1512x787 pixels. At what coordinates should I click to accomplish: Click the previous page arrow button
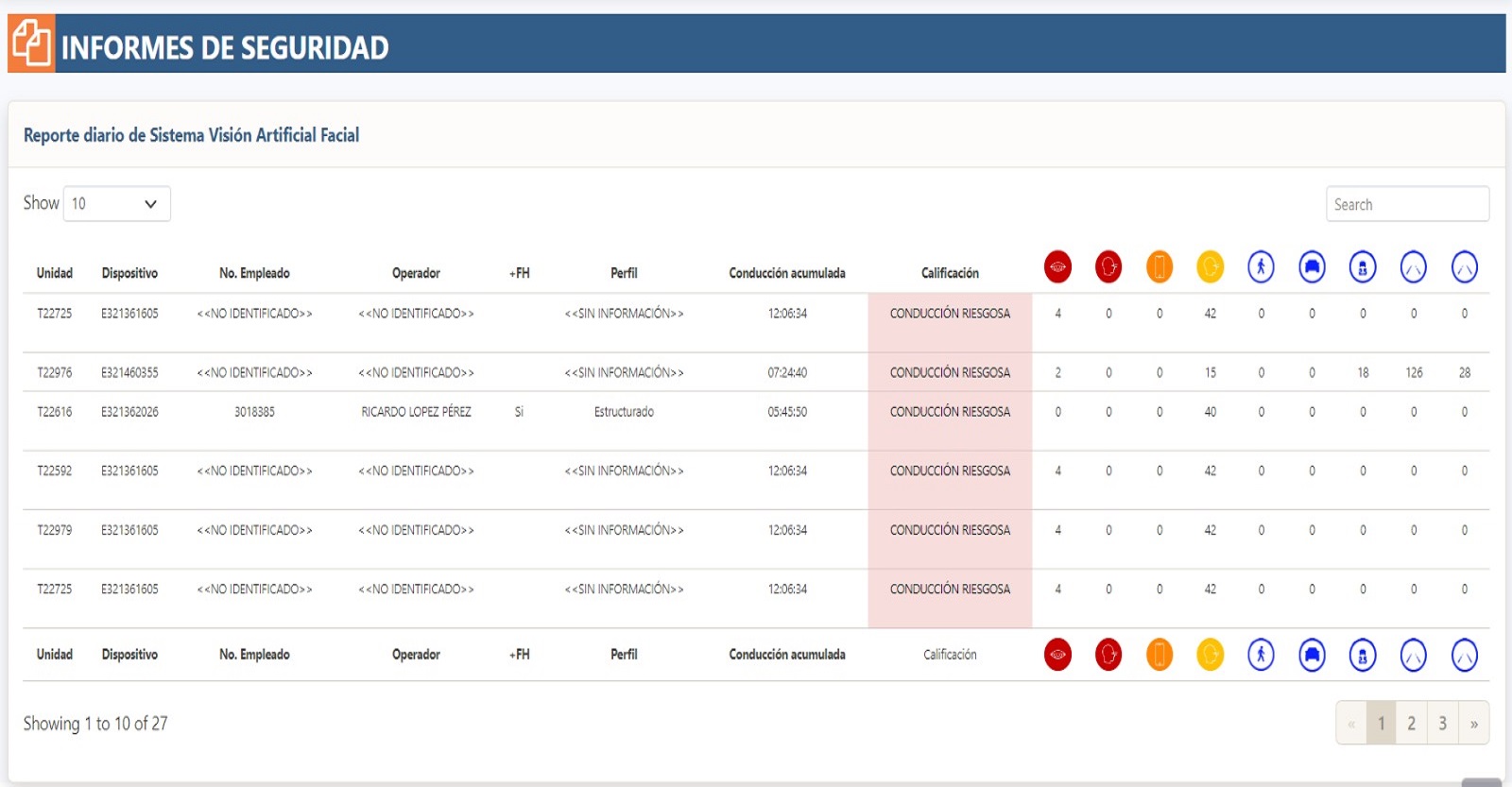point(1351,724)
